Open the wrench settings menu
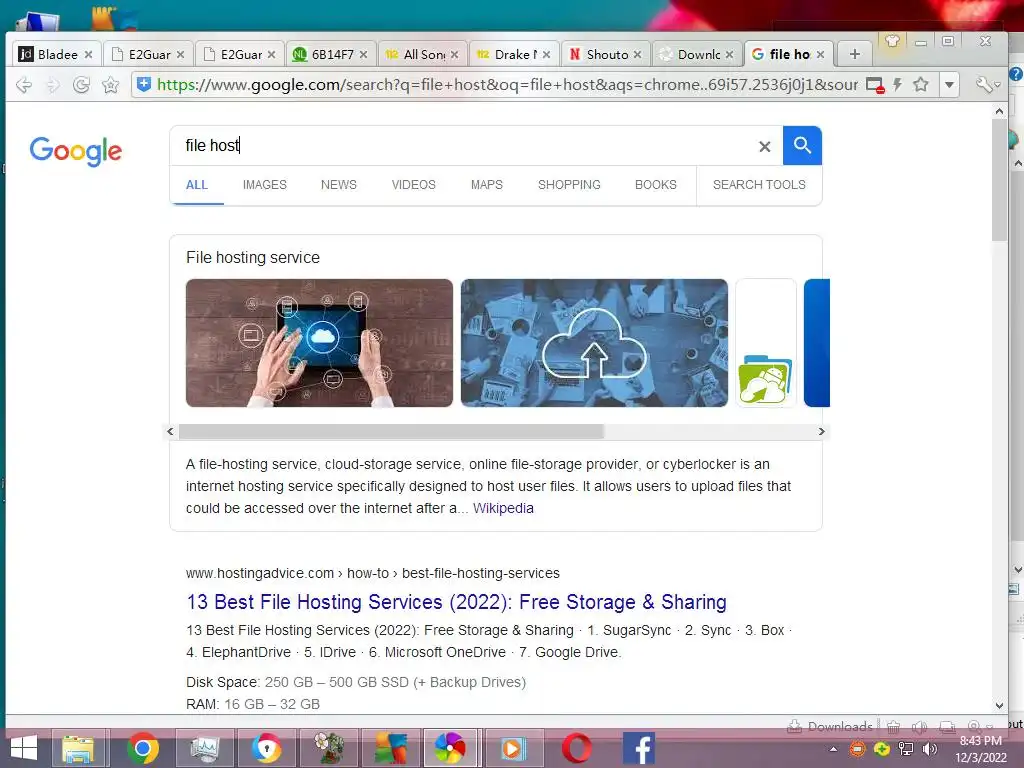This screenshot has width=1024, height=768. click(987, 85)
